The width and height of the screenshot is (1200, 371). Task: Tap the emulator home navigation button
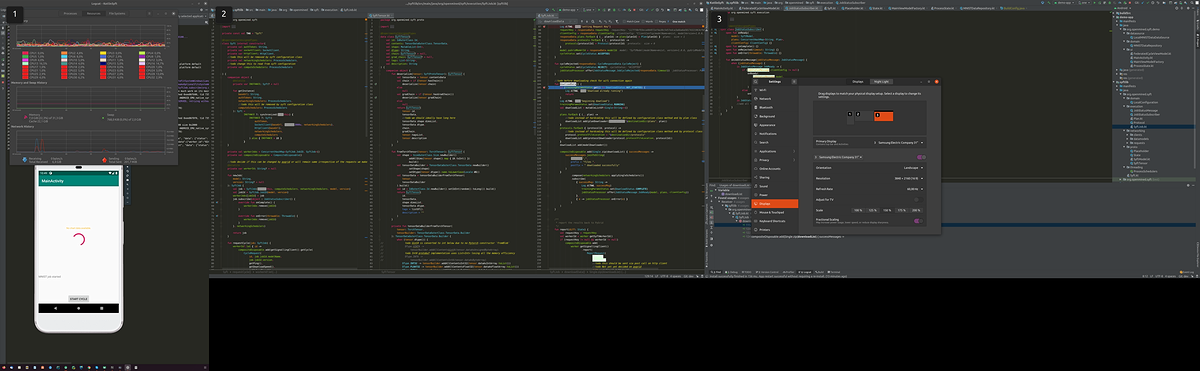tap(79, 308)
